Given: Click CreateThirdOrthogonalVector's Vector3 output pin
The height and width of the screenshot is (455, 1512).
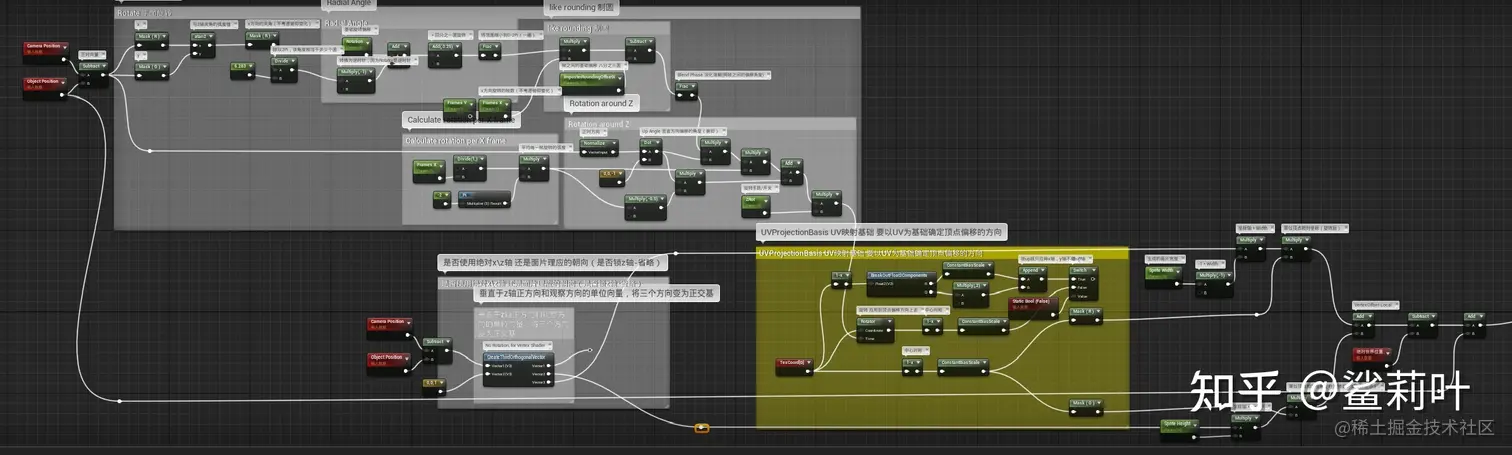Looking at the screenshot, I should point(548,382).
